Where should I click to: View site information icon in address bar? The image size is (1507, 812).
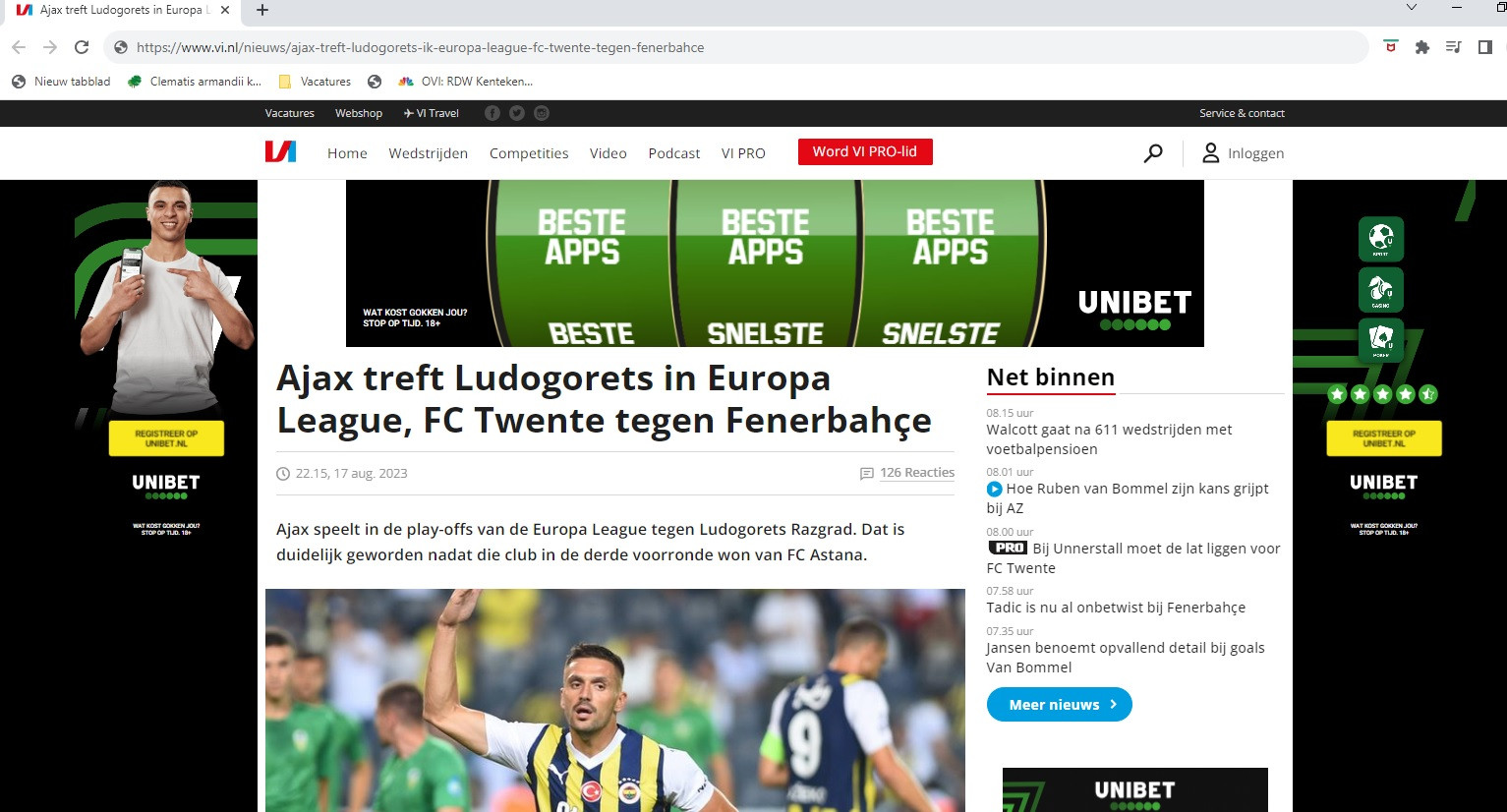click(x=121, y=47)
